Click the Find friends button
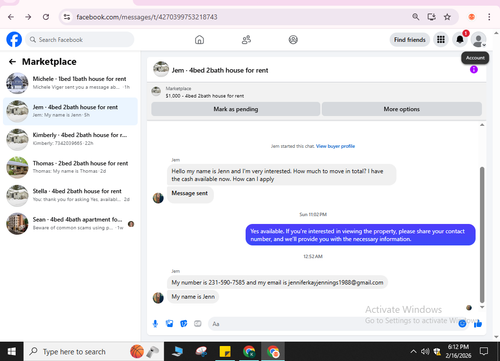The width and height of the screenshot is (500, 361). click(x=410, y=40)
